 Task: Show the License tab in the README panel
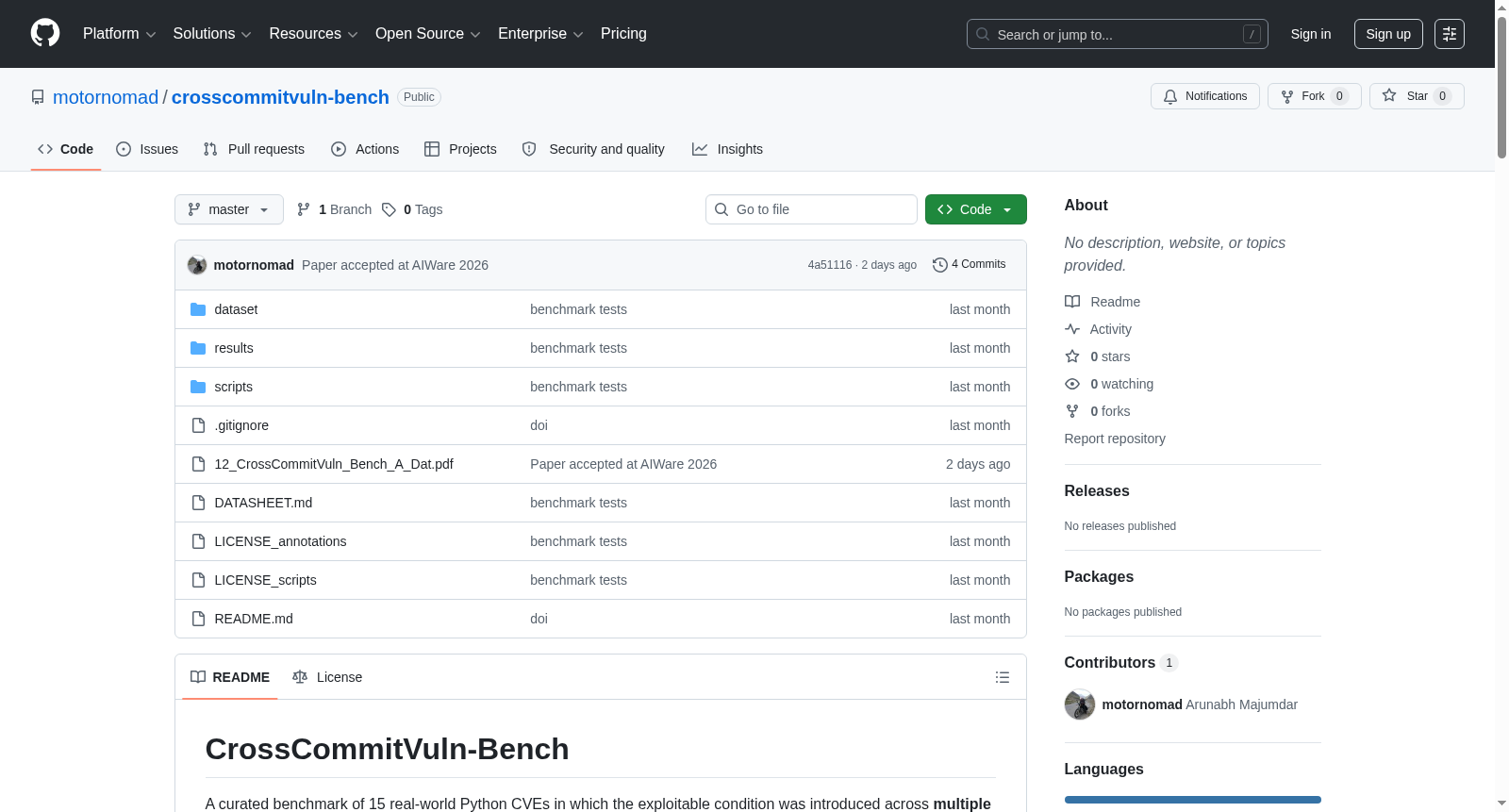pyautogui.click(x=327, y=677)
